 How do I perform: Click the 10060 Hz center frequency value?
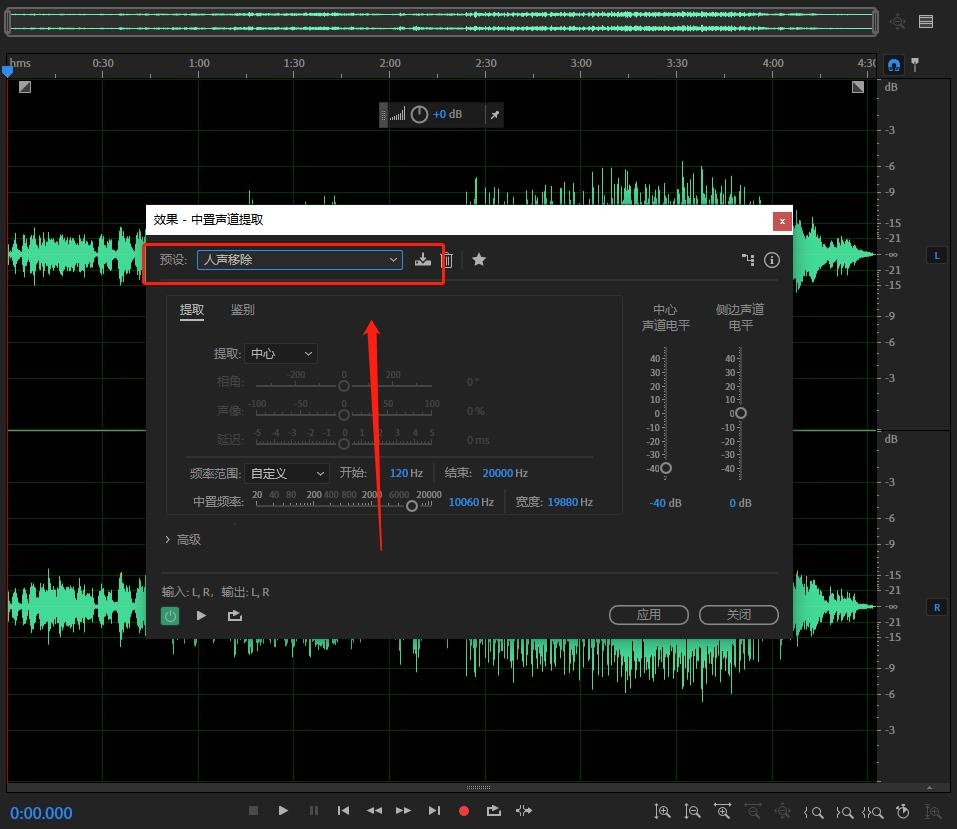click(x=471, y=502)
